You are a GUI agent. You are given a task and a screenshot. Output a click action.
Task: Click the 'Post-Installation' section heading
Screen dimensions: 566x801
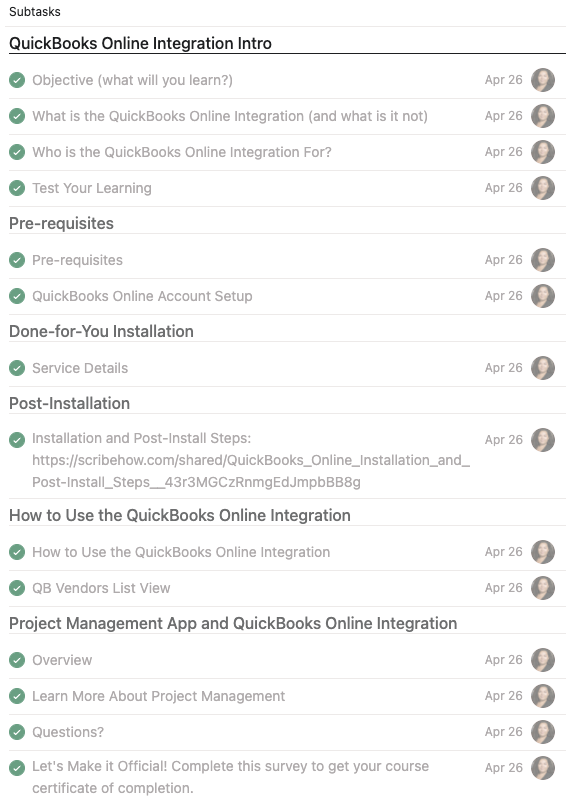[69, 404]
